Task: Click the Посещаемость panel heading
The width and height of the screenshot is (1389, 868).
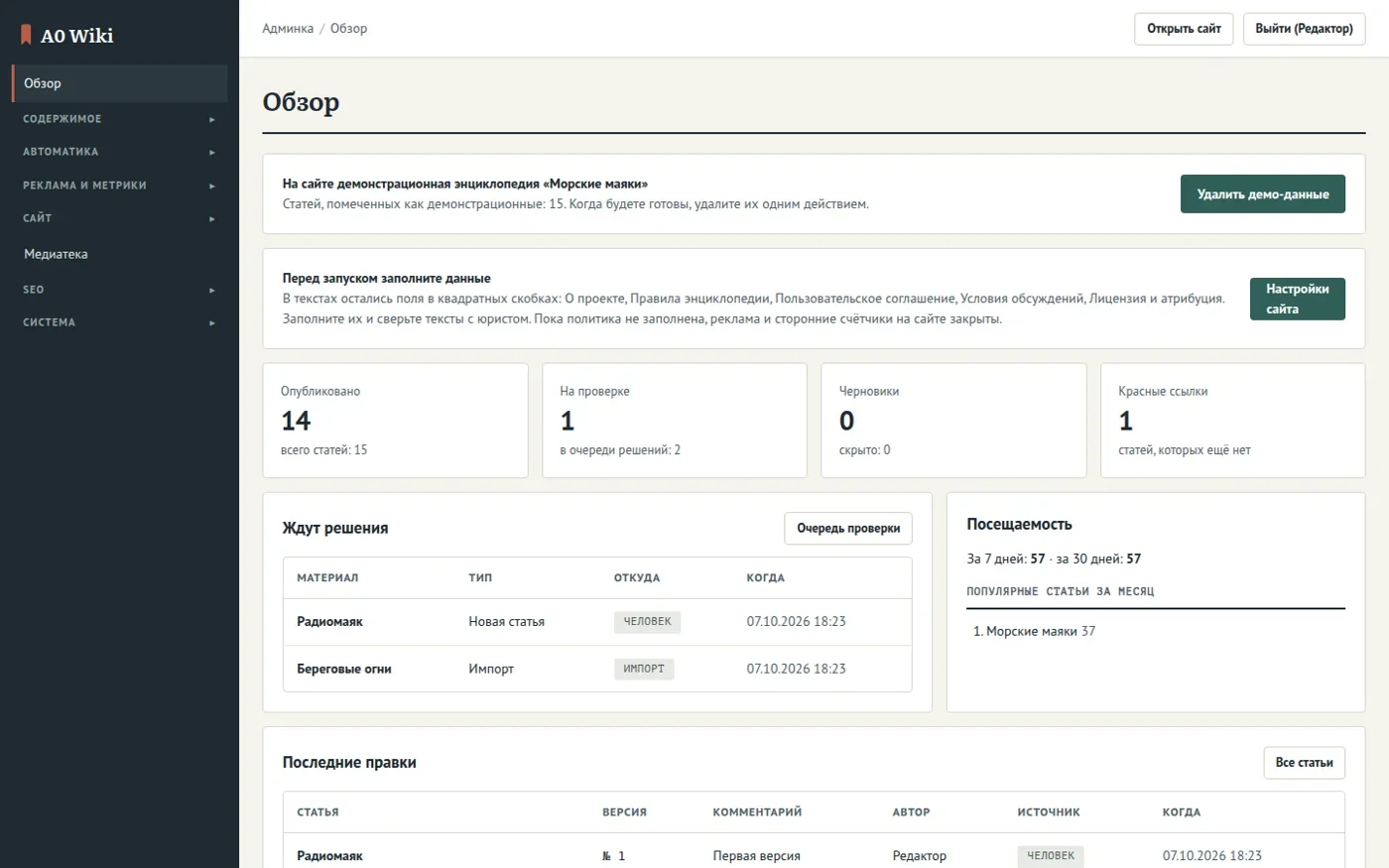Action: [x=1019, y=525]
